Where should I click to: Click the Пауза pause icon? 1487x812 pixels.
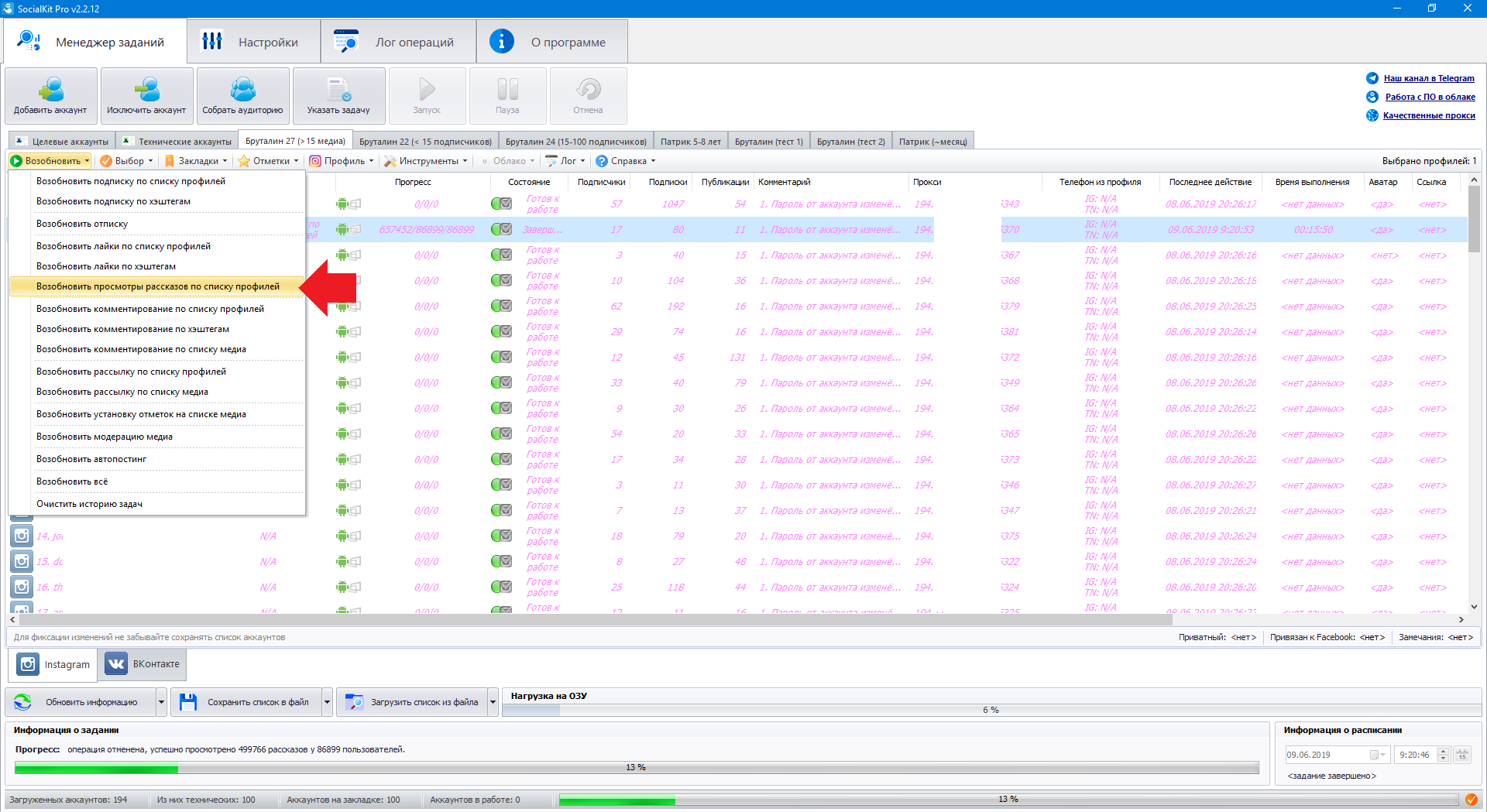[508, 90]
